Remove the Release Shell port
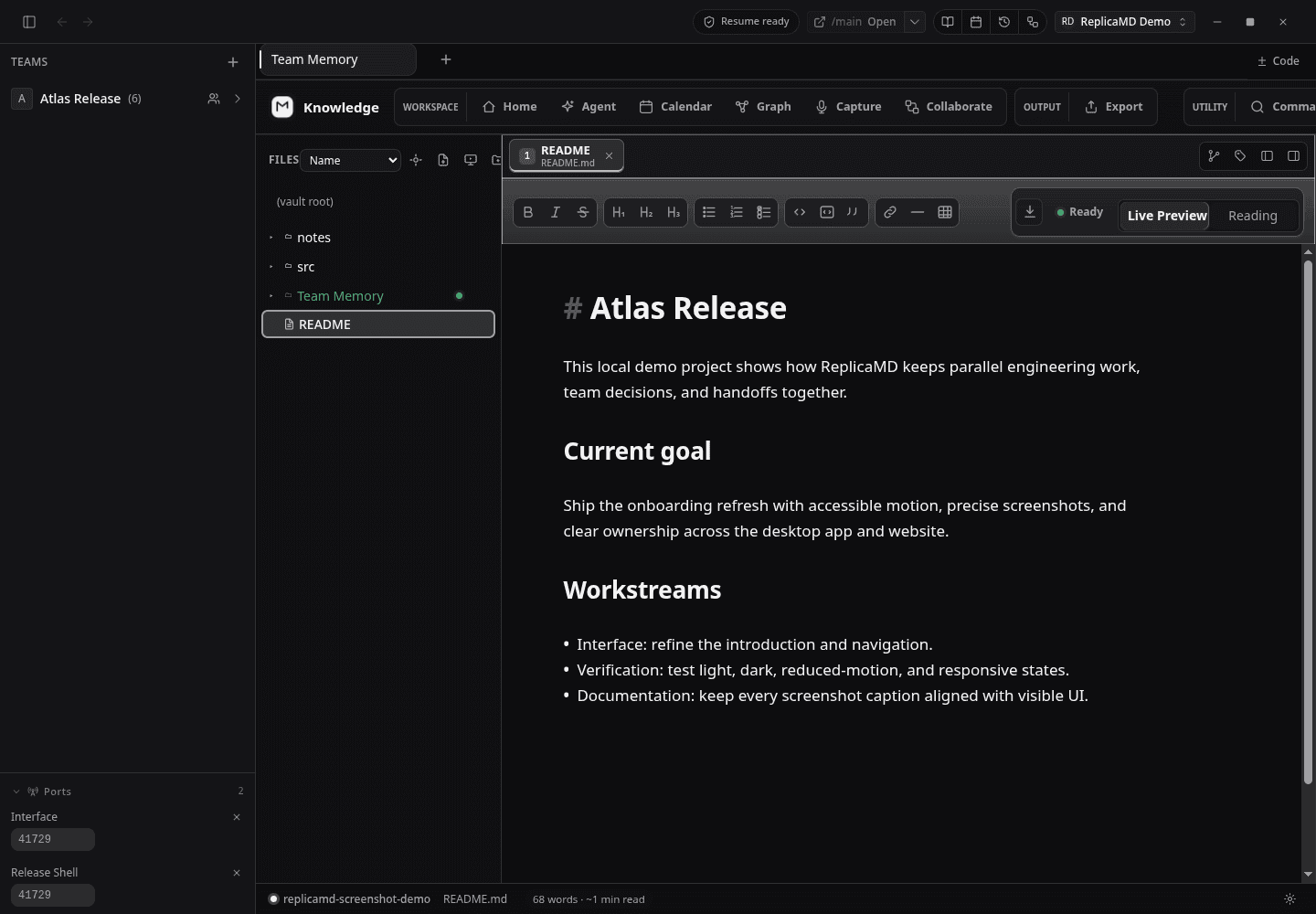This screenshot has width=1316, height=914. tap(237, 873)
